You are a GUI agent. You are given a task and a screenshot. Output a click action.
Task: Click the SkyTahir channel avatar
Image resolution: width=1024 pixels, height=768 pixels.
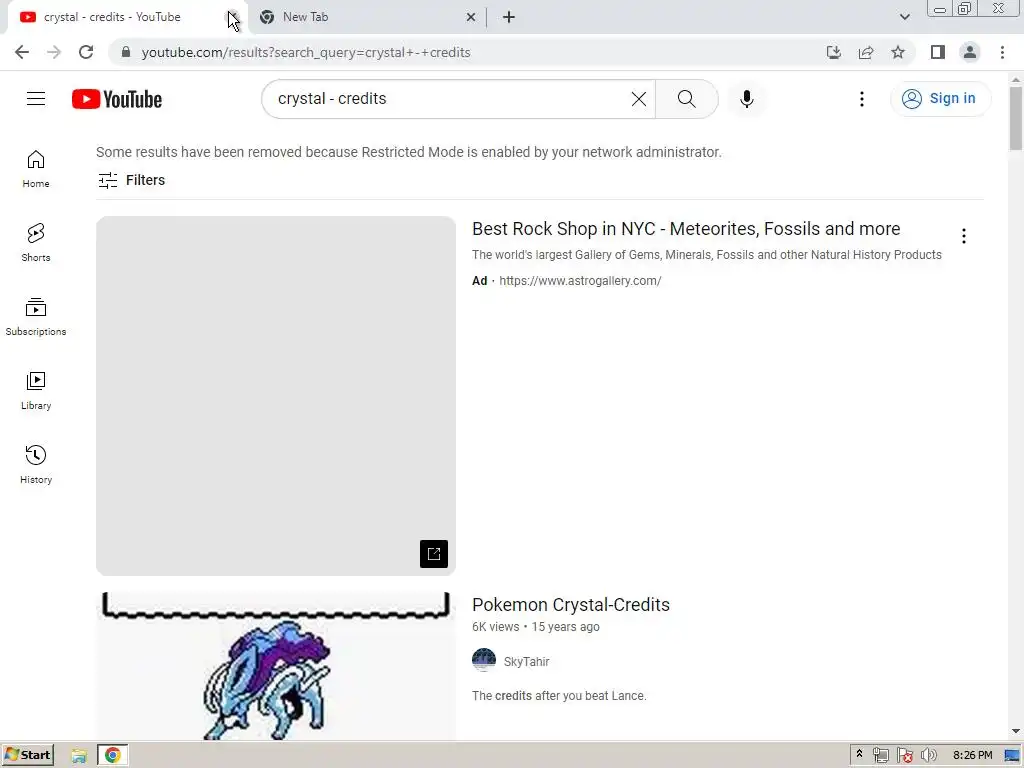tap(484, 660)
